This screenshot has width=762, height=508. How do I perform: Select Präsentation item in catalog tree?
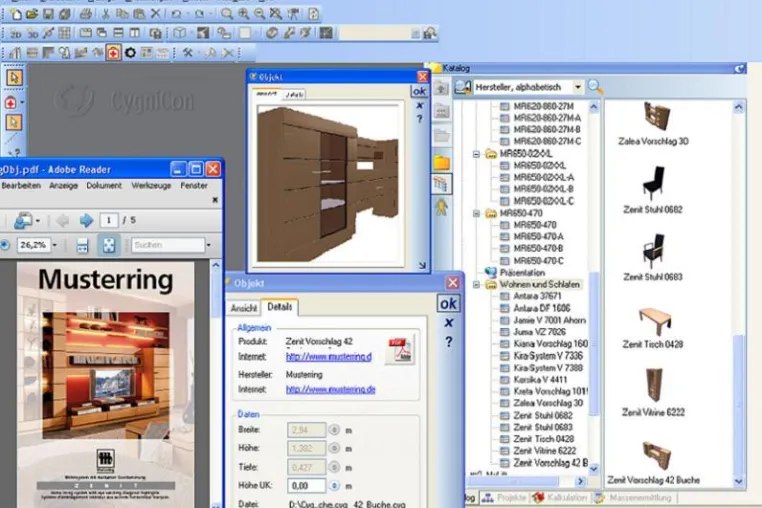(522, 273)
